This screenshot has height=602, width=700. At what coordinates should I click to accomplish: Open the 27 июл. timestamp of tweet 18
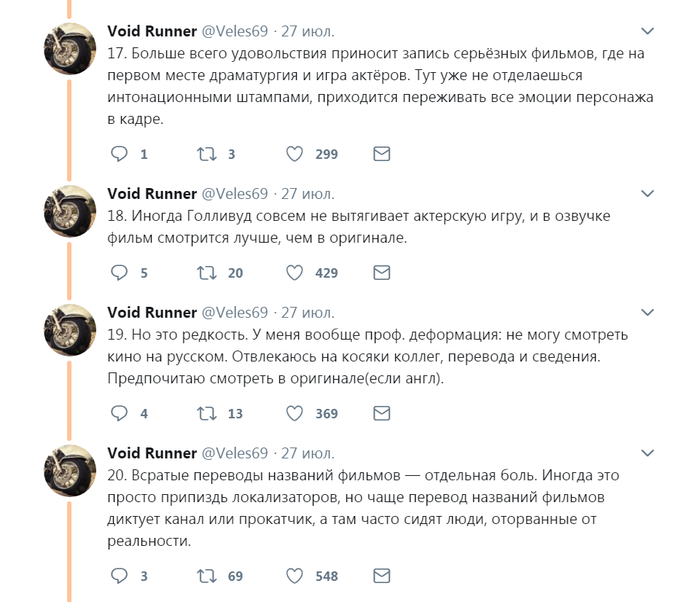point(307,193)
